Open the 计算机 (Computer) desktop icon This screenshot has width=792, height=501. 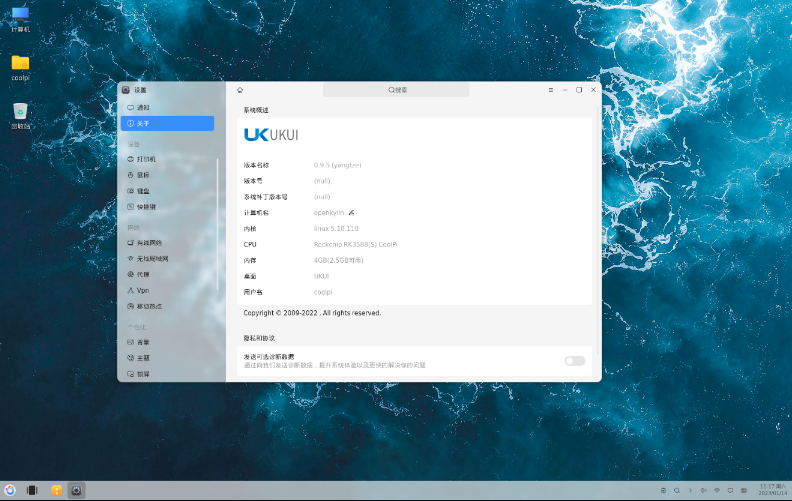[20, 20]
